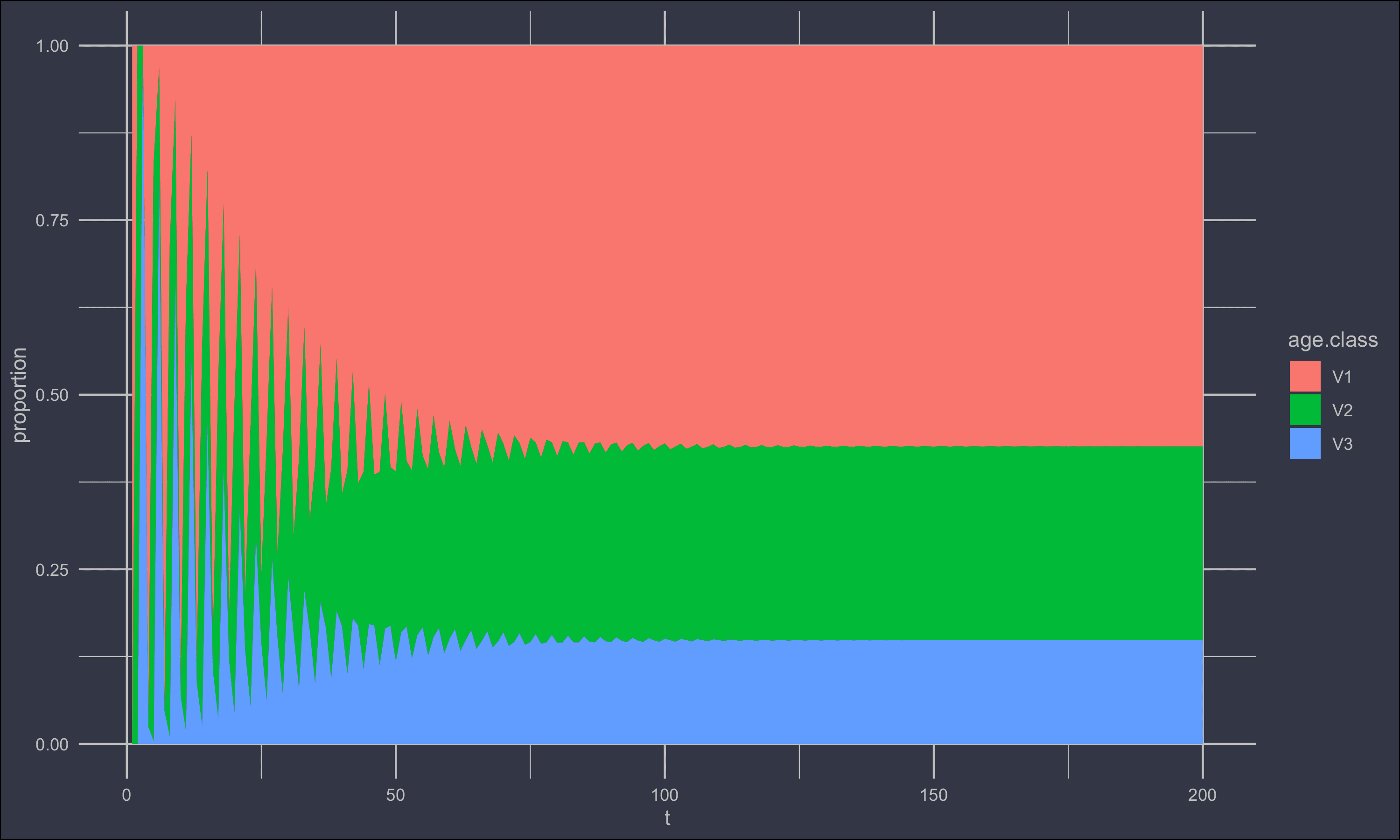Click y-axis tick label 0.75
Viewport: 1400px width, 840px height.
click(x=52, y=220)
